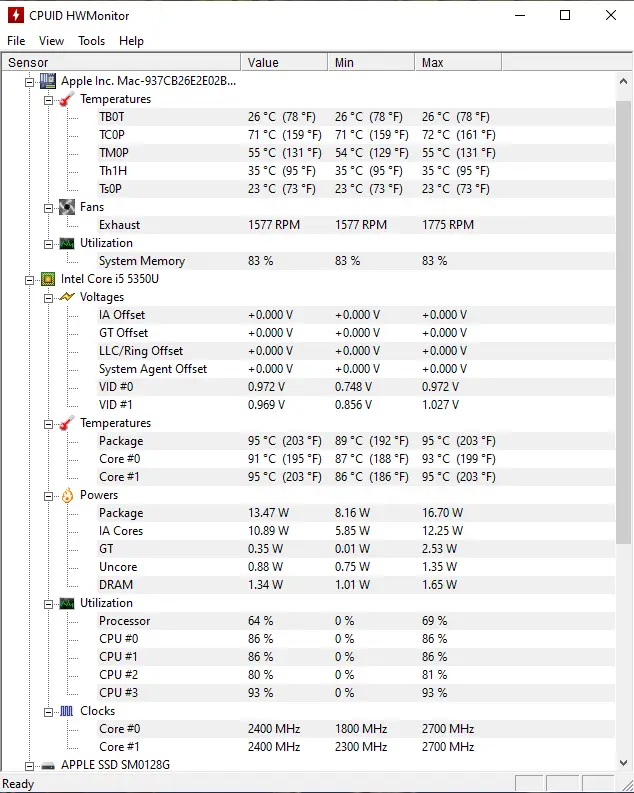Click the Powers flame icon
Viewport: 634px width, 793px height.
67,495
